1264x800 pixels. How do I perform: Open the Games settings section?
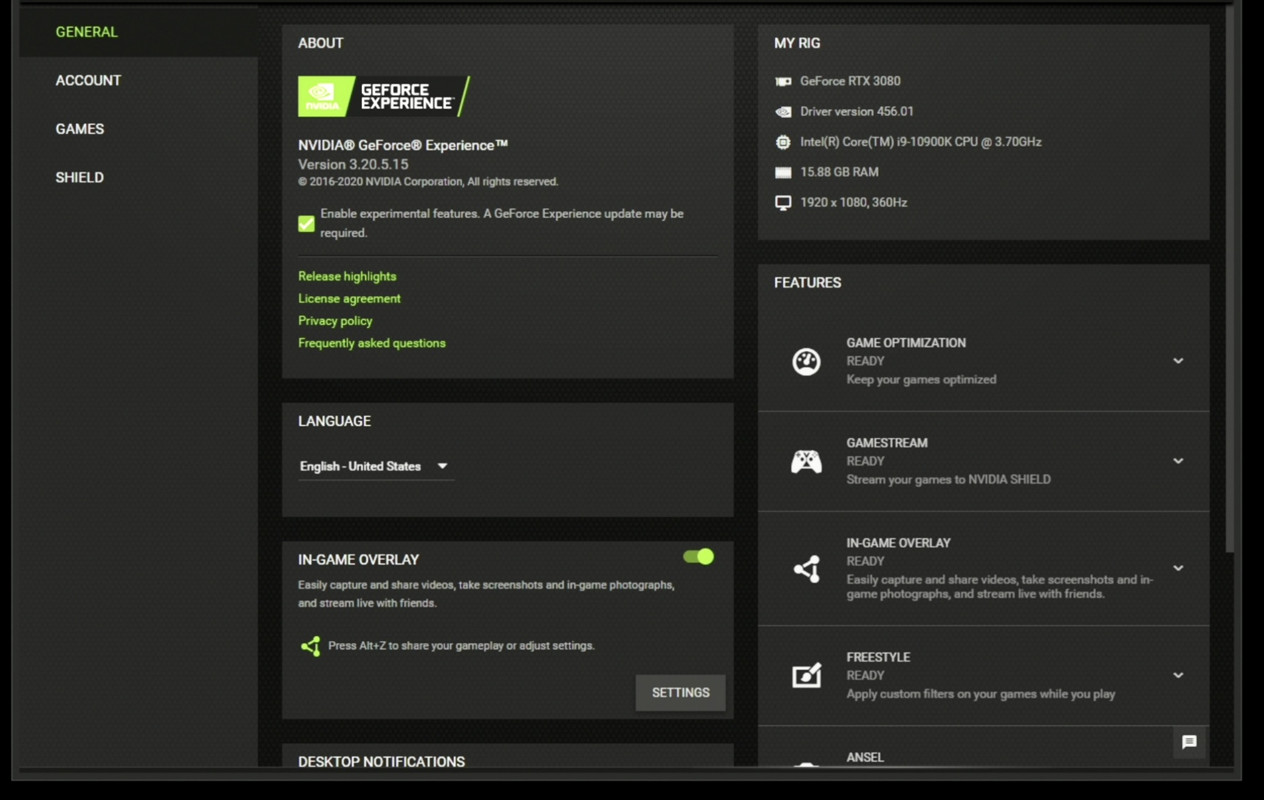pos(80,129)
